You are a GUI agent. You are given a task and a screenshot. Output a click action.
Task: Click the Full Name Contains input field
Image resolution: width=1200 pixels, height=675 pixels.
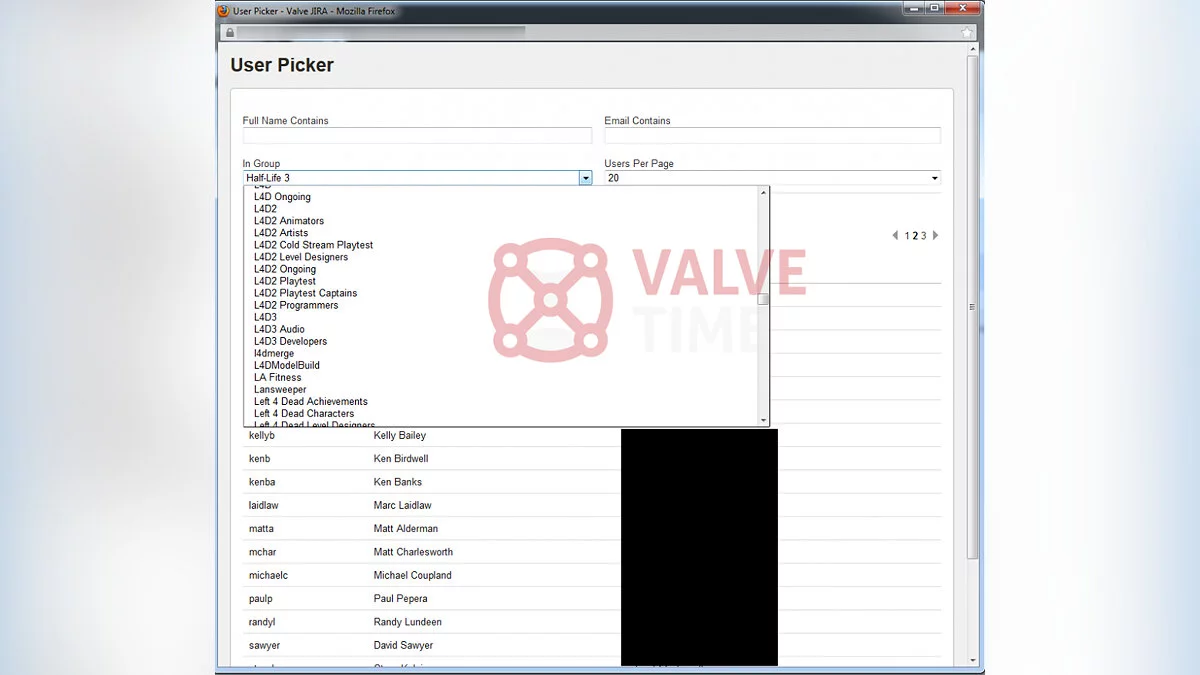point(417,136)
